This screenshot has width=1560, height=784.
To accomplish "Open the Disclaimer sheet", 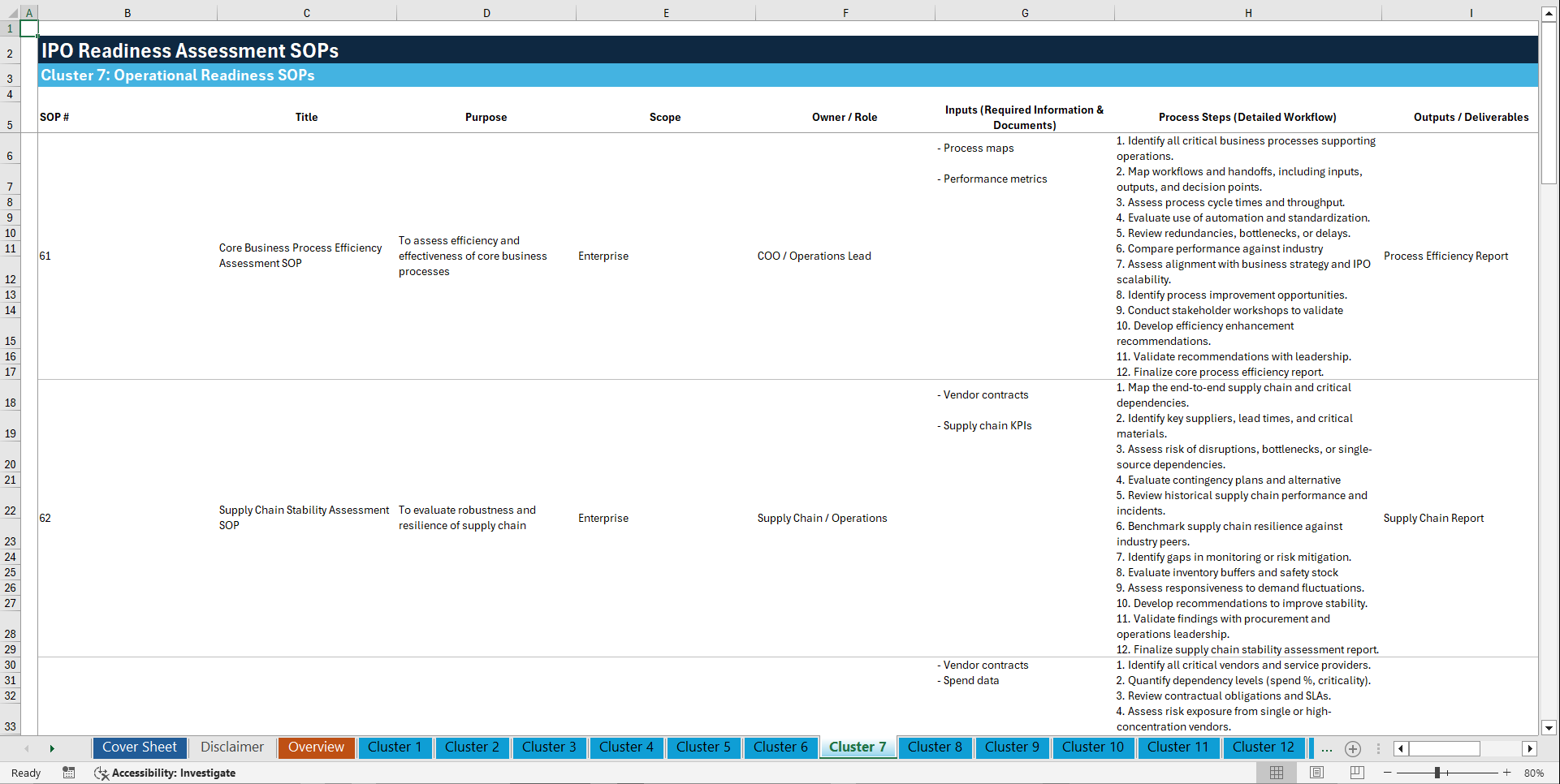I will point(231,747).
